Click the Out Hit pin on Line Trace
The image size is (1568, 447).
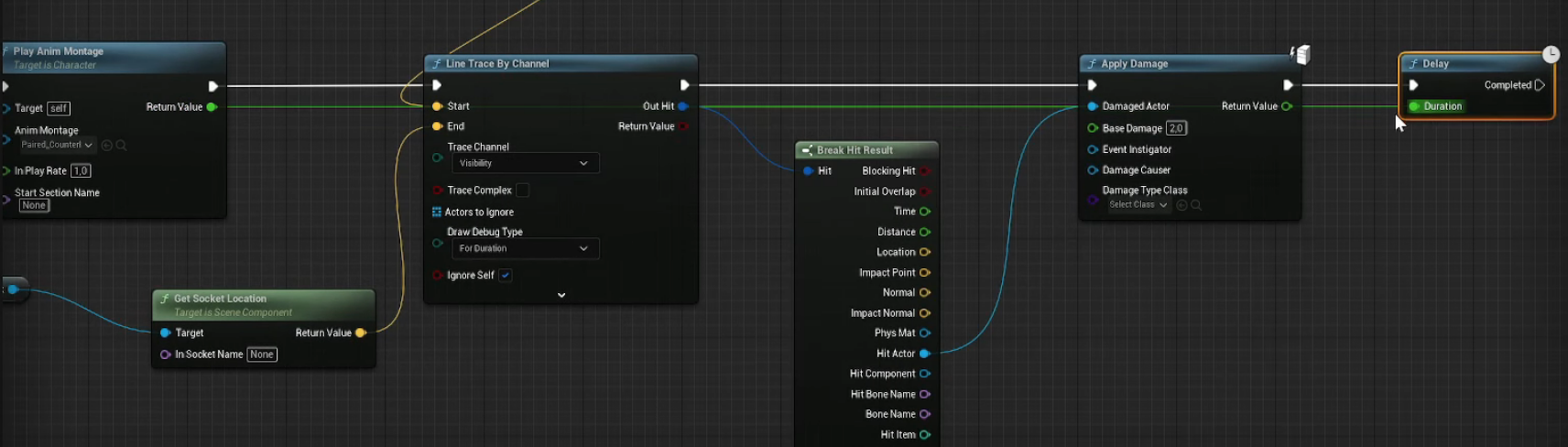[683, 106]
